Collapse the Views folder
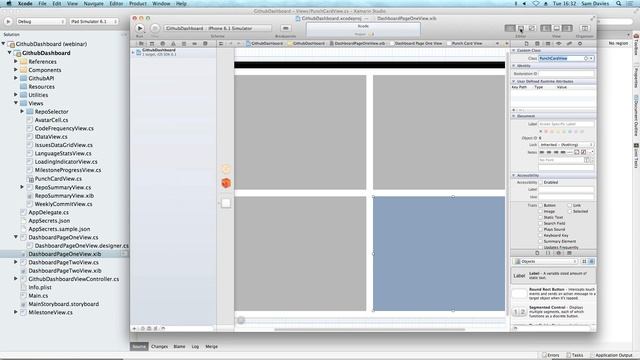Viewport: 640px width, 360px height. click(x=16, y=103)
